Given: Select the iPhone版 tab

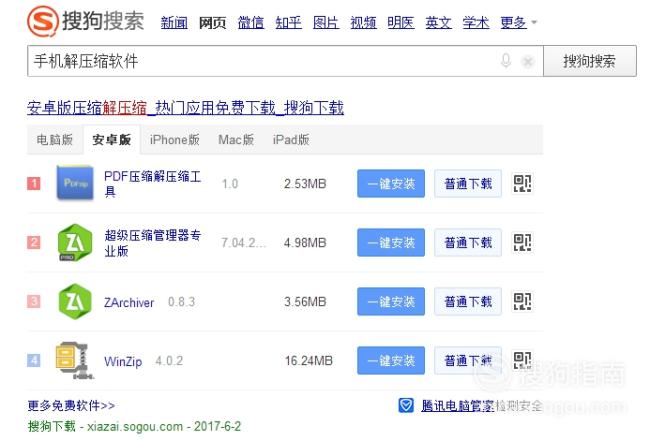Looking at the screenshot, I should (175, 140).
